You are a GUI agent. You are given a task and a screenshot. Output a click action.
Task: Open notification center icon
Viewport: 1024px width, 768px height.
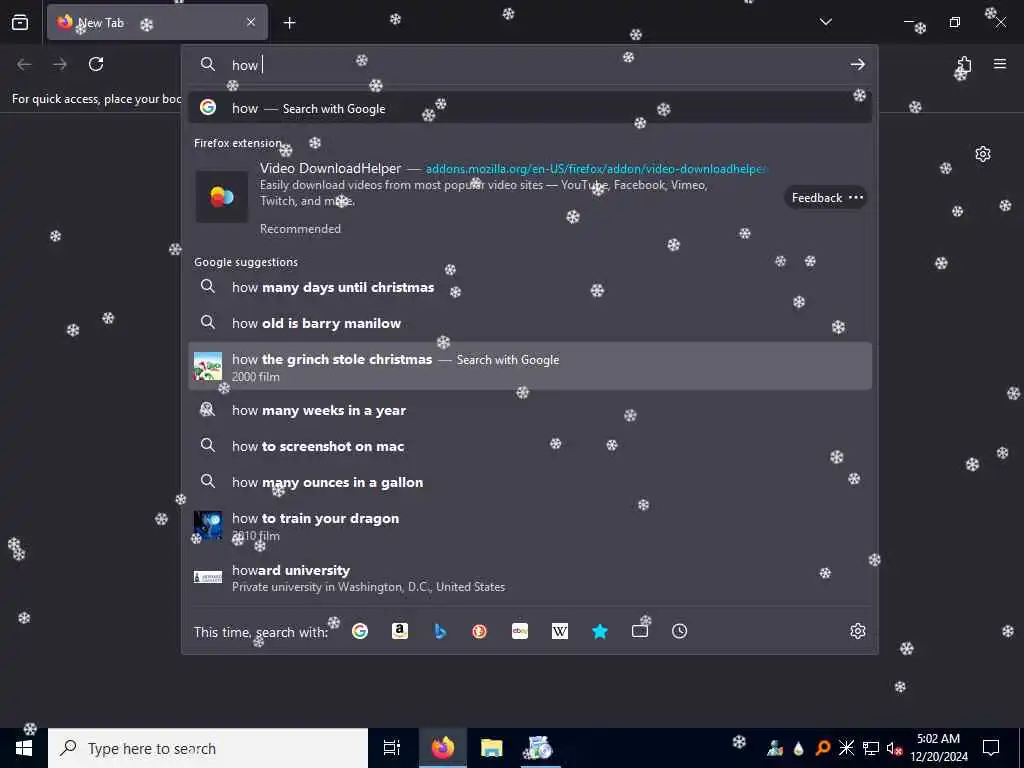pos(991,748)
